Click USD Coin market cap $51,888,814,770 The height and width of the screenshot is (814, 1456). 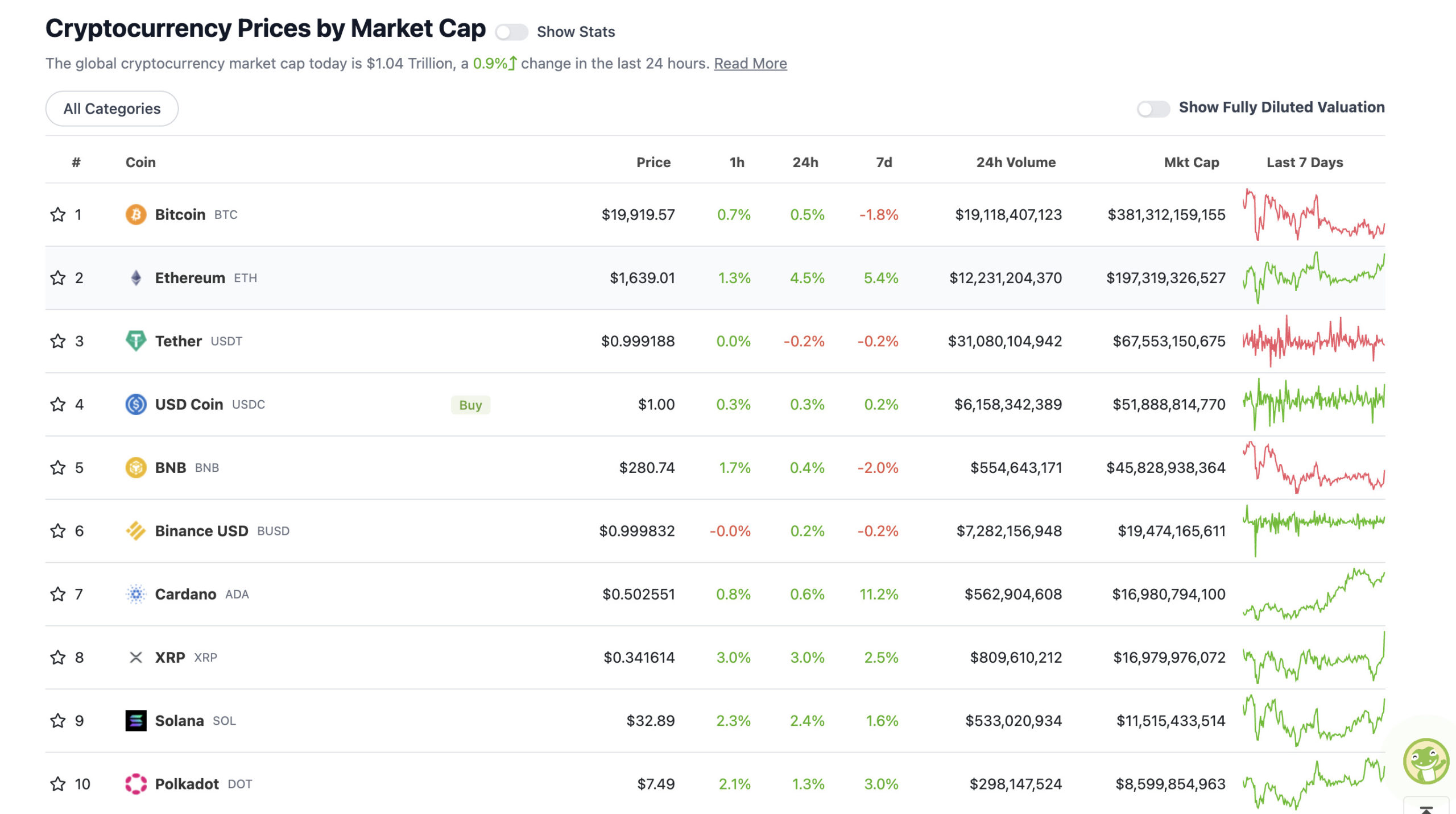pyautogui.click(x=1169, y=404)
